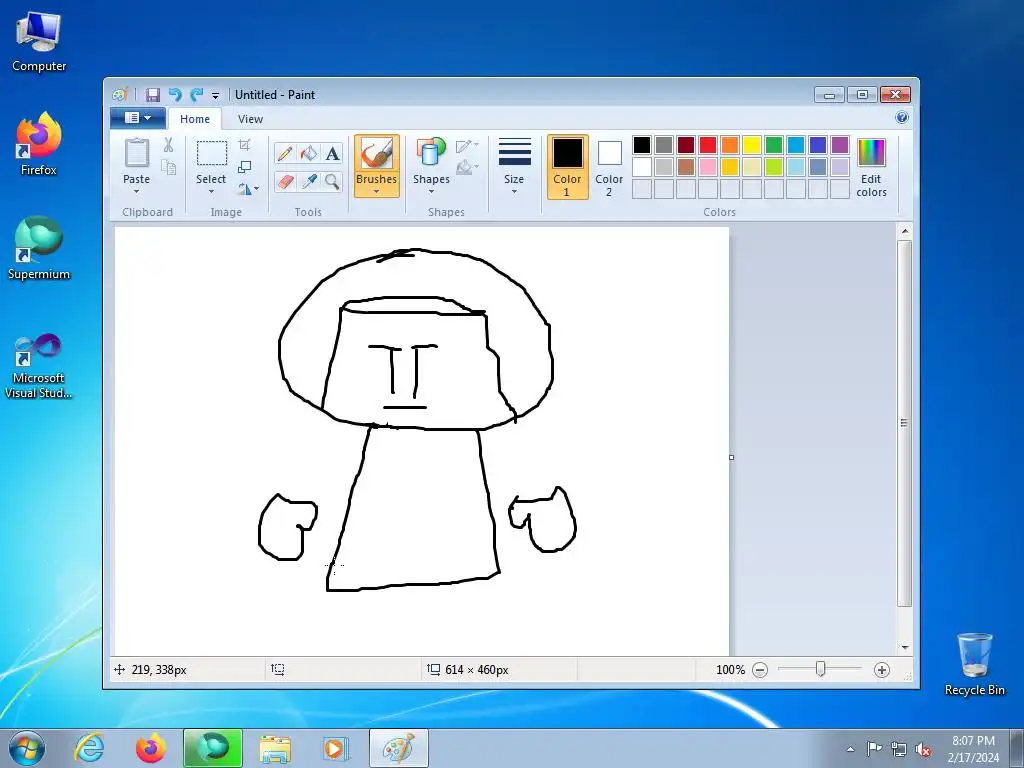The width and height of the screenshot is (1024, 768).
Task: Open Customize Quick Access Toolbar arrow
Action: (216, 95)
